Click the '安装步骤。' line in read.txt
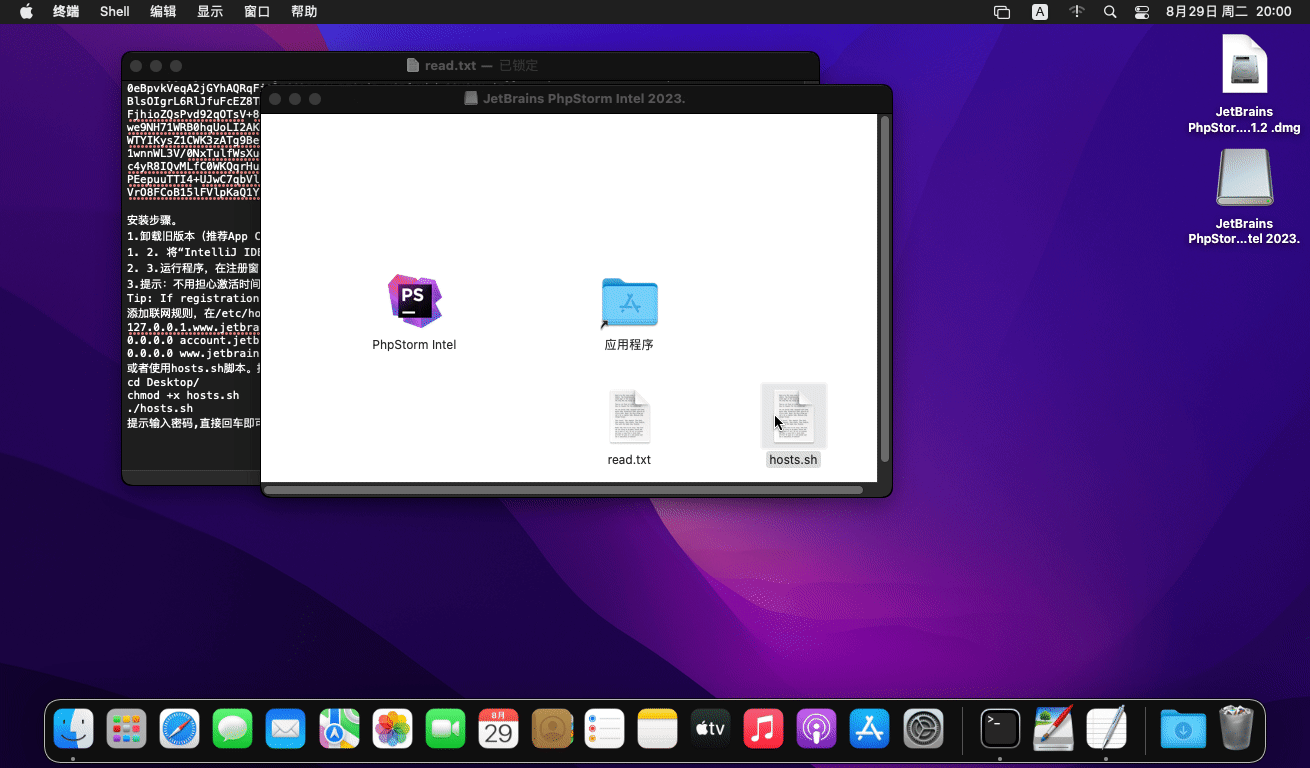The height and width of the screenshot is (768, 1310). pos(152,220)
